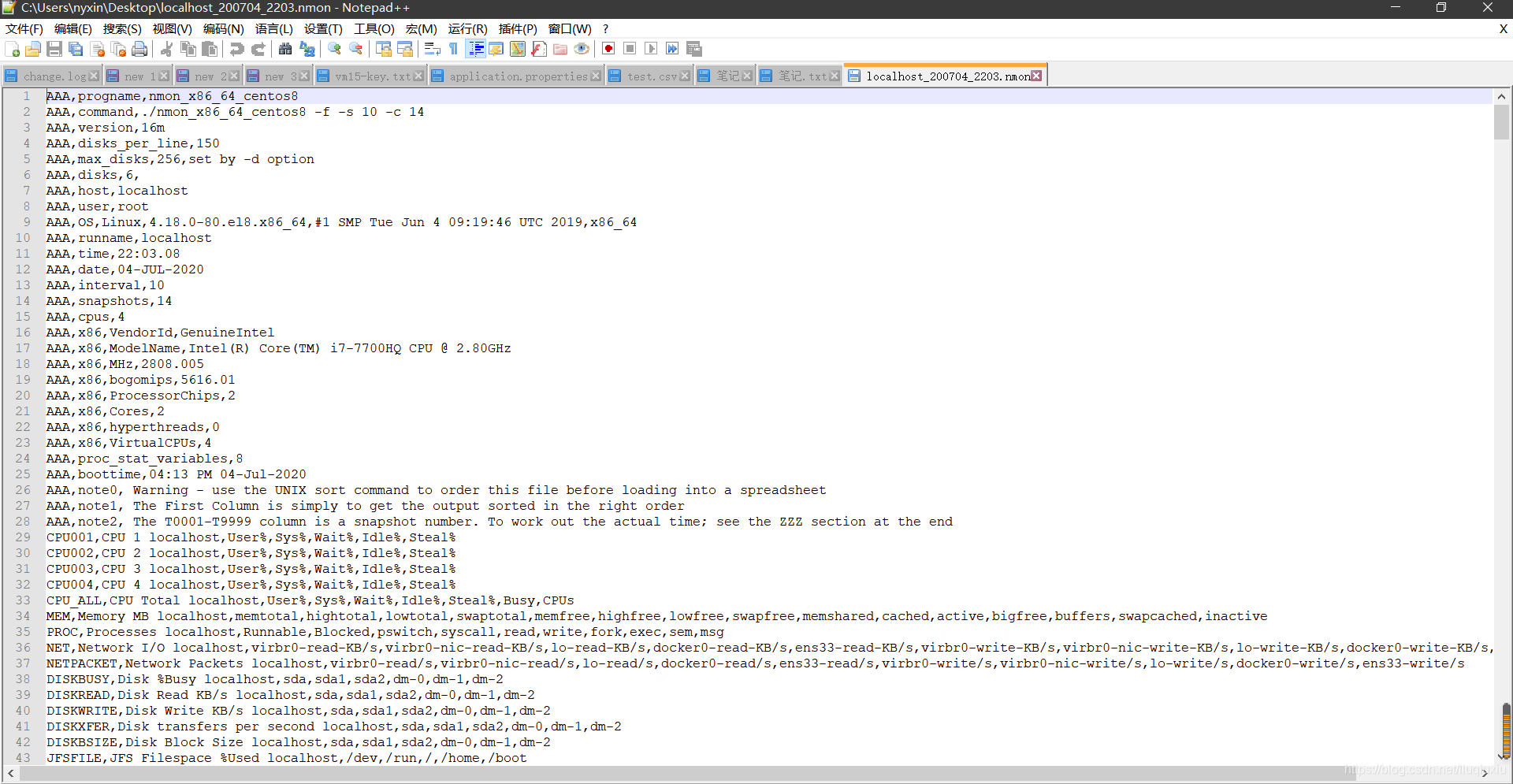
Task: Redo the last undone action
Action: pyautogui.click(x=258, y=49)
